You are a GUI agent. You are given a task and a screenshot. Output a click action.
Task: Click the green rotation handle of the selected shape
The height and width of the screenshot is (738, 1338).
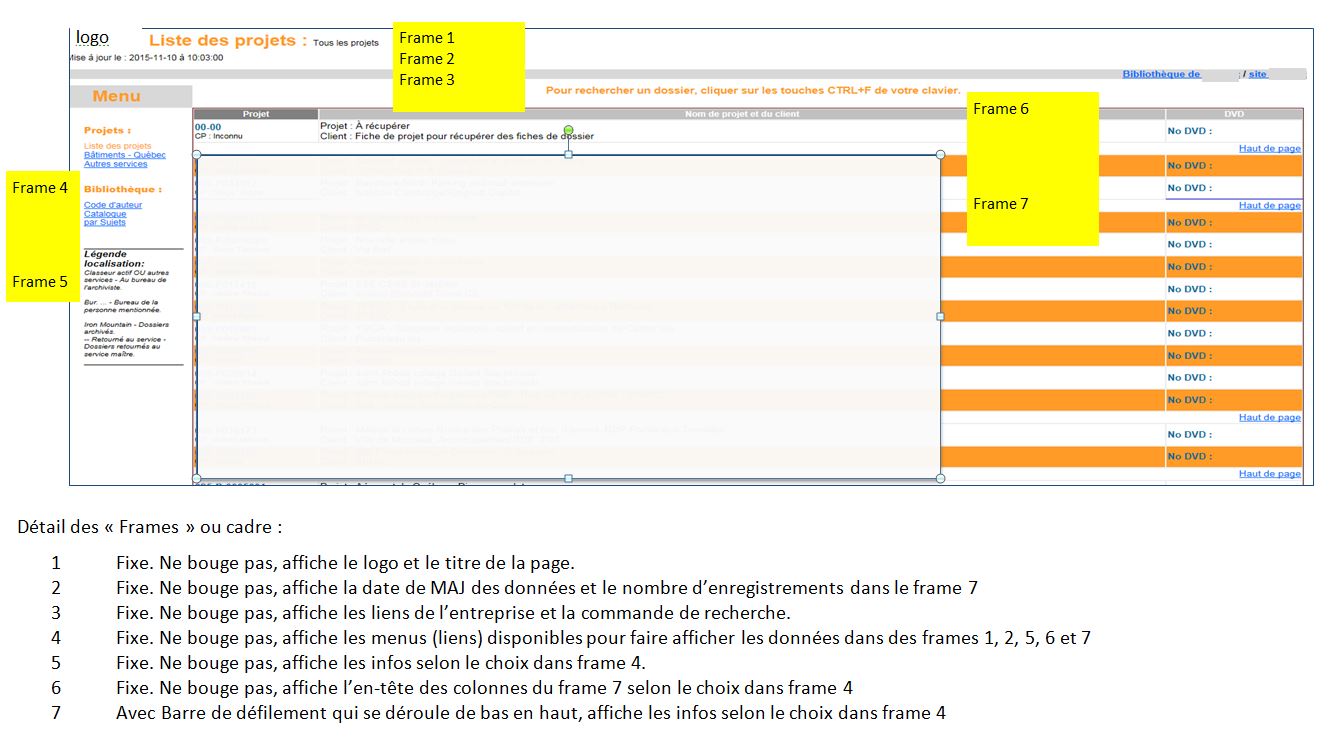click(569, 130)
